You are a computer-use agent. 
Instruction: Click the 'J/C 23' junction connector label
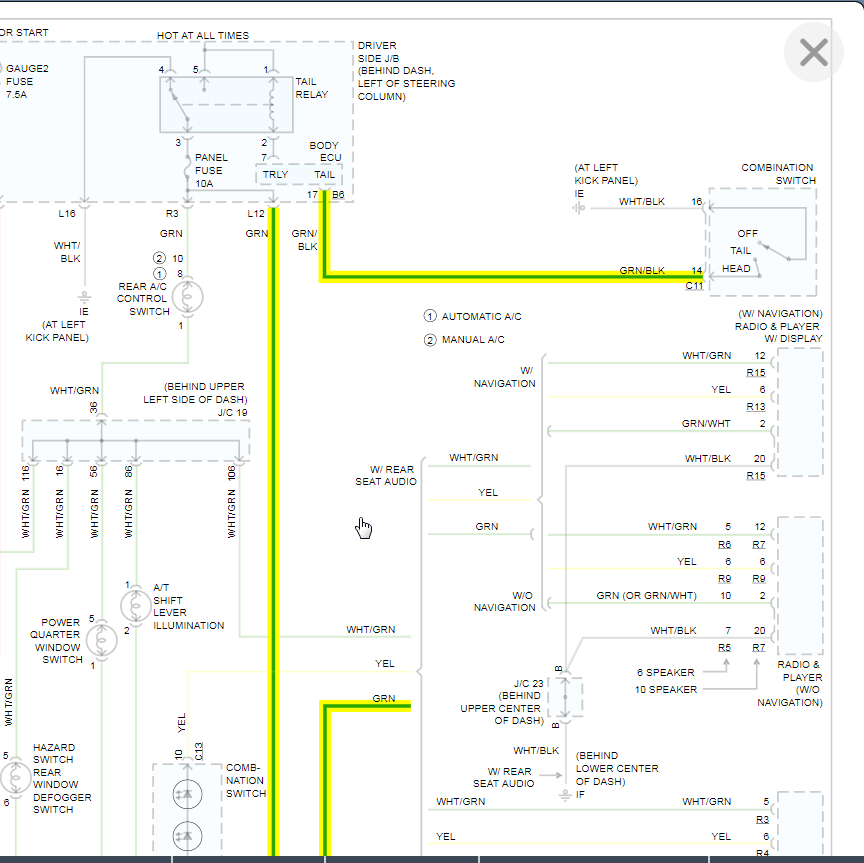click(528, 683)
